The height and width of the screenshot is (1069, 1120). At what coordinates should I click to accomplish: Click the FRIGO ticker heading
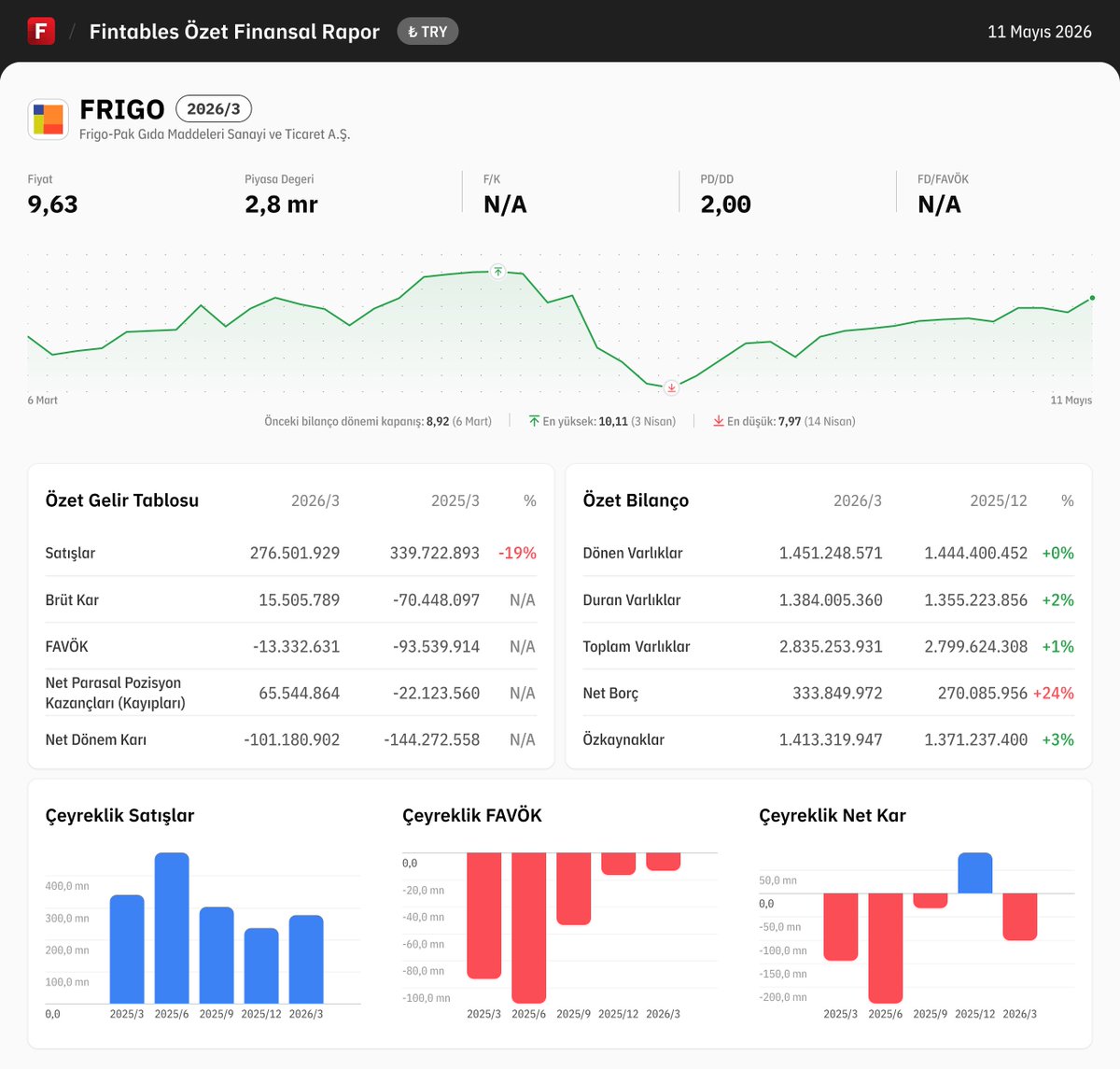[x=122, y=110]
